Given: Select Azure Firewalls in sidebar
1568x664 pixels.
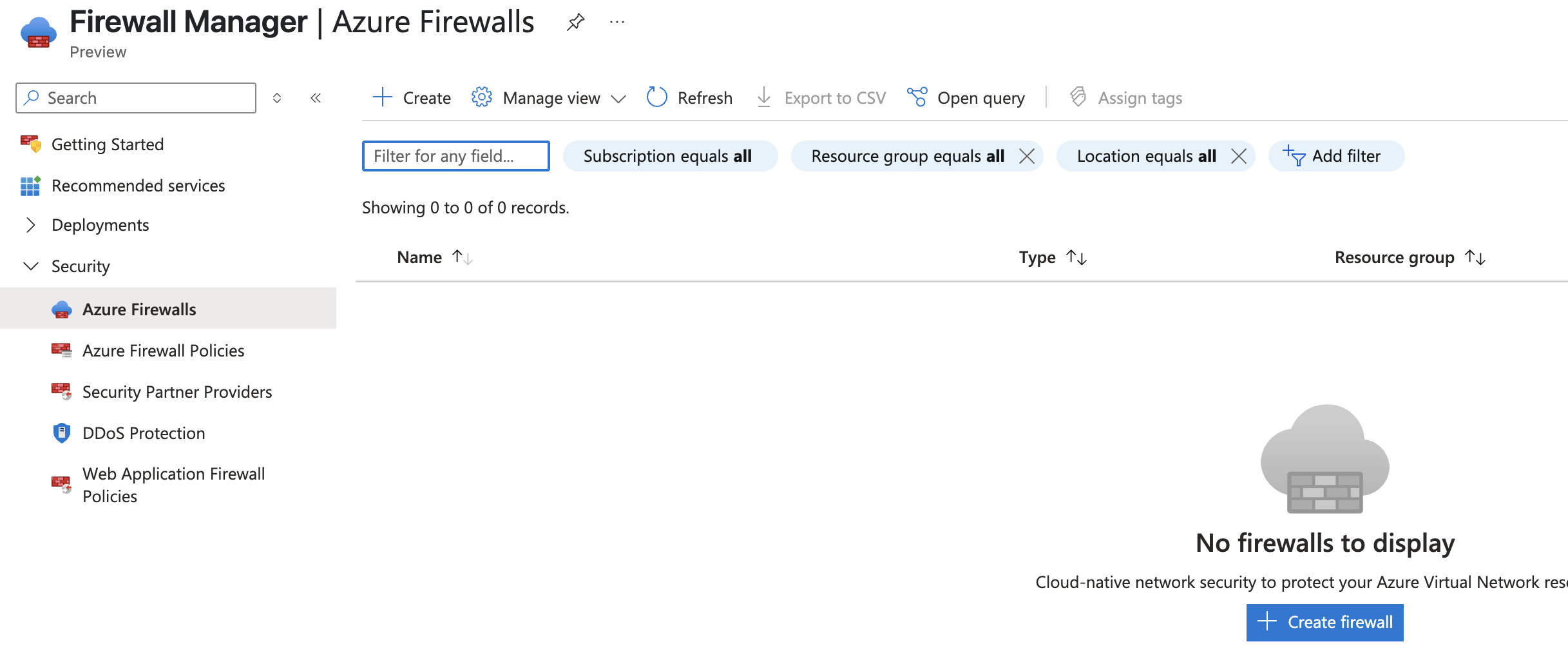Looking at the screenshot, I should [x=168, y=308].
